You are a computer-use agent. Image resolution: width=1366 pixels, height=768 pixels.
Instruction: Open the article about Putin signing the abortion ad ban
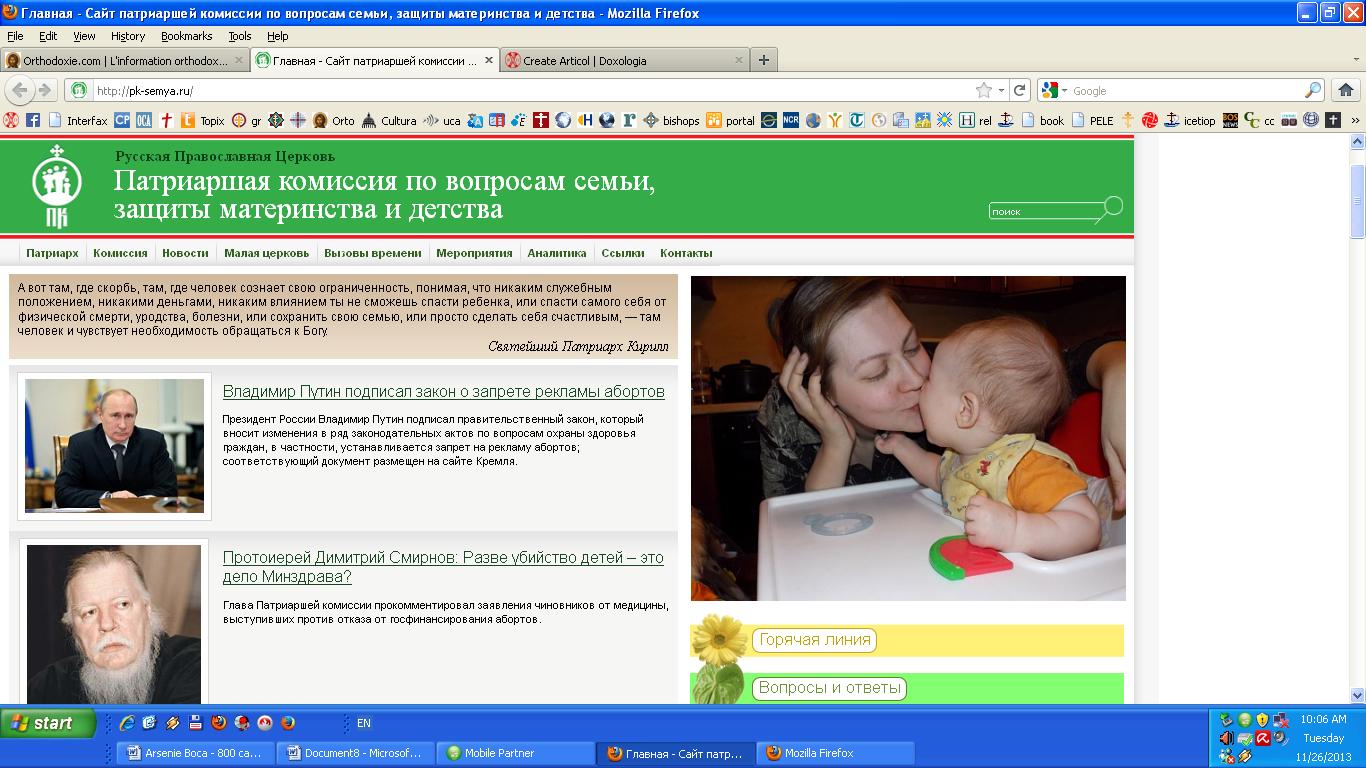pyautogui.click(x=445, y=391)
